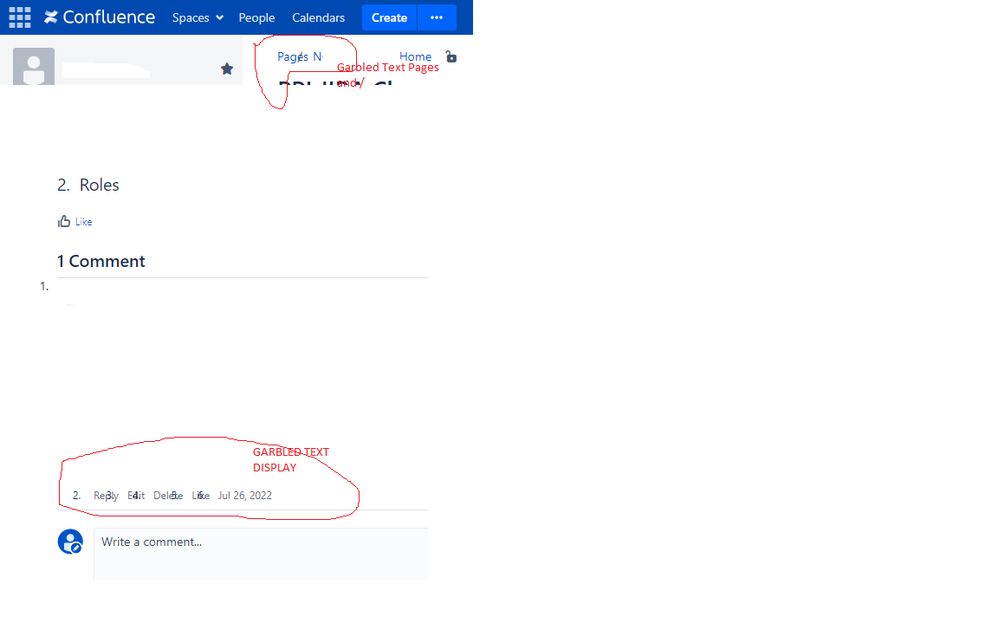Toggle the star favorite icon
998x624 pixels.
click(x=227, y=69)
